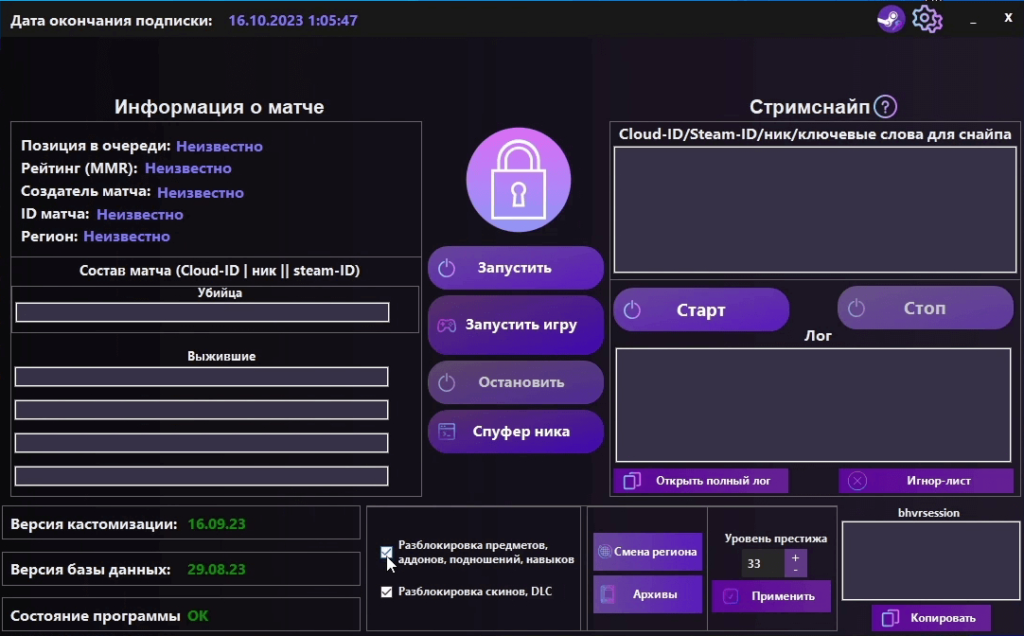Toggle Разблокировка скинов, DLC checkbox

(386, 592)
